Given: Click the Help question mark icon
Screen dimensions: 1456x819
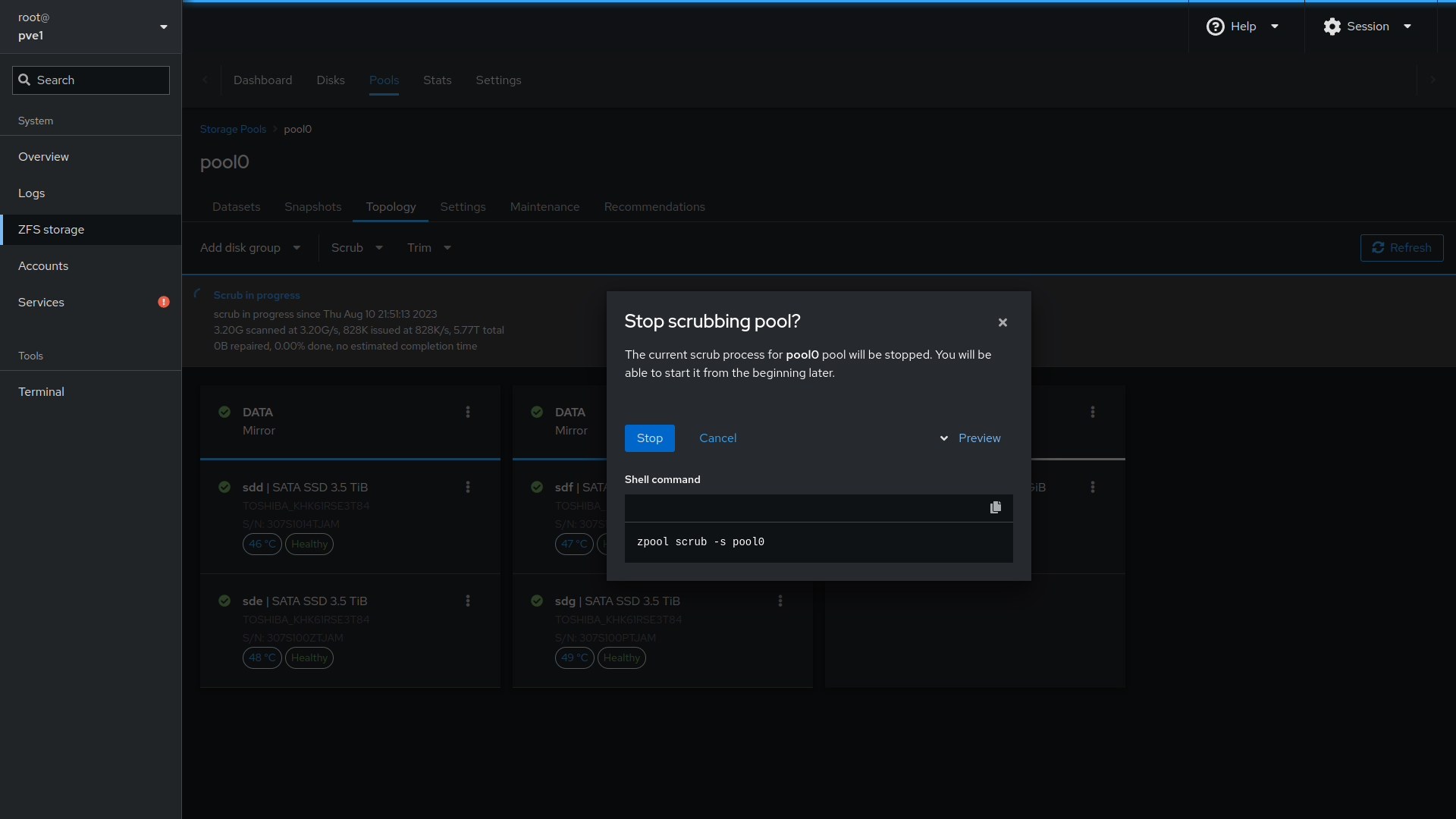Looking at the screenshot, I should (1215, 27).
